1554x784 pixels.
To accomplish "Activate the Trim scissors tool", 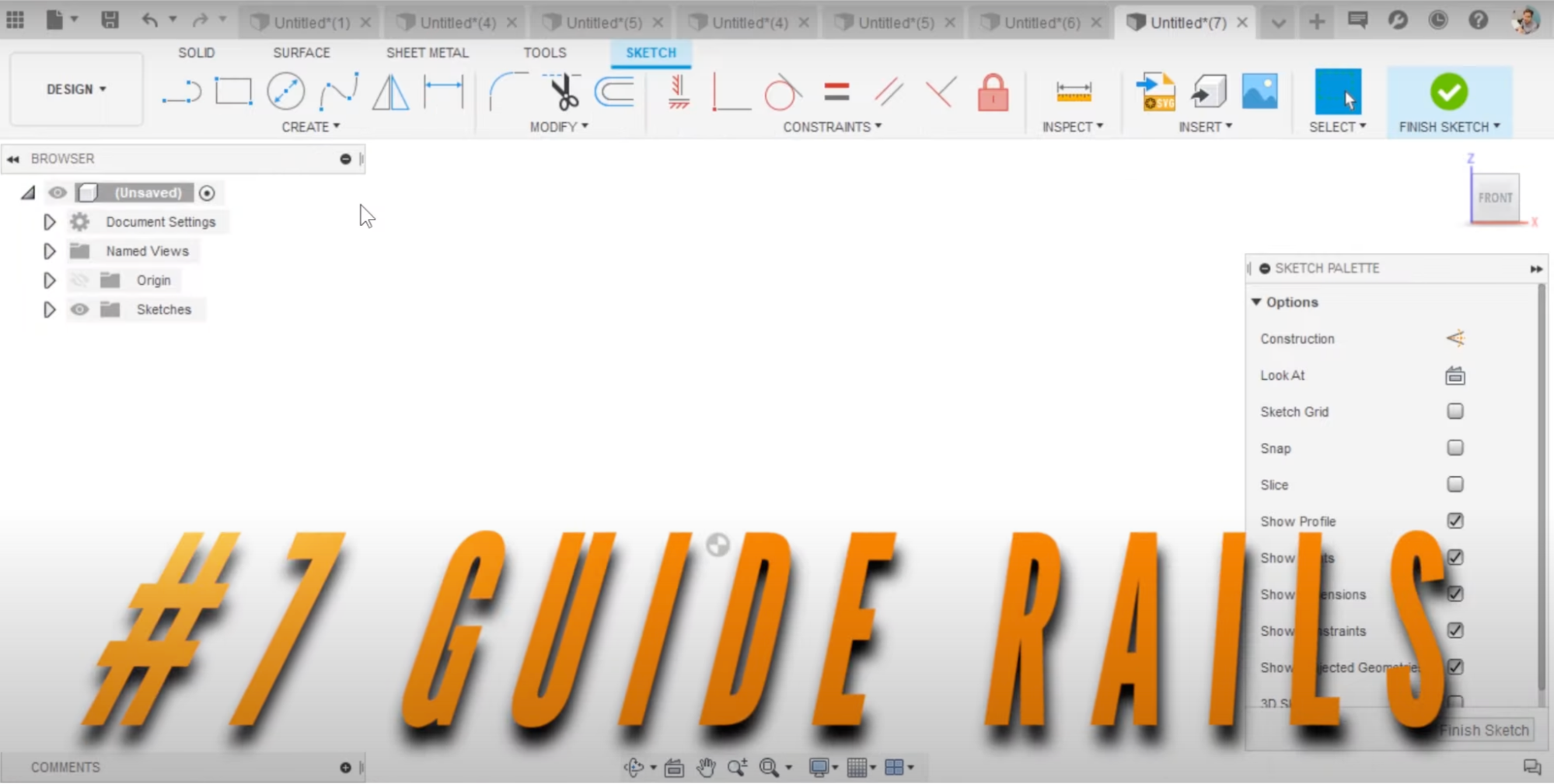I will 564,92.
